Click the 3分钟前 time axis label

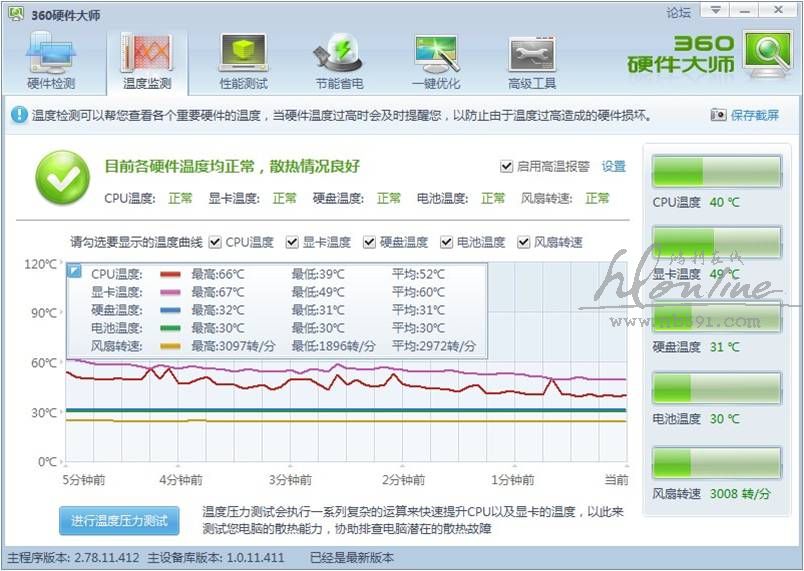click(290, 480)
